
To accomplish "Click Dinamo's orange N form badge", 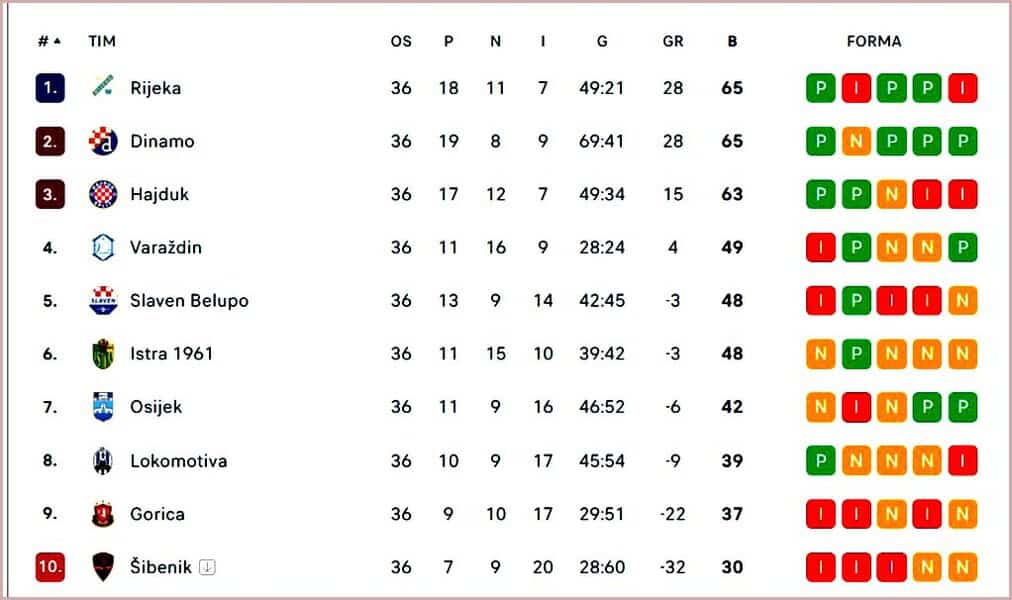I will [856, 141].
